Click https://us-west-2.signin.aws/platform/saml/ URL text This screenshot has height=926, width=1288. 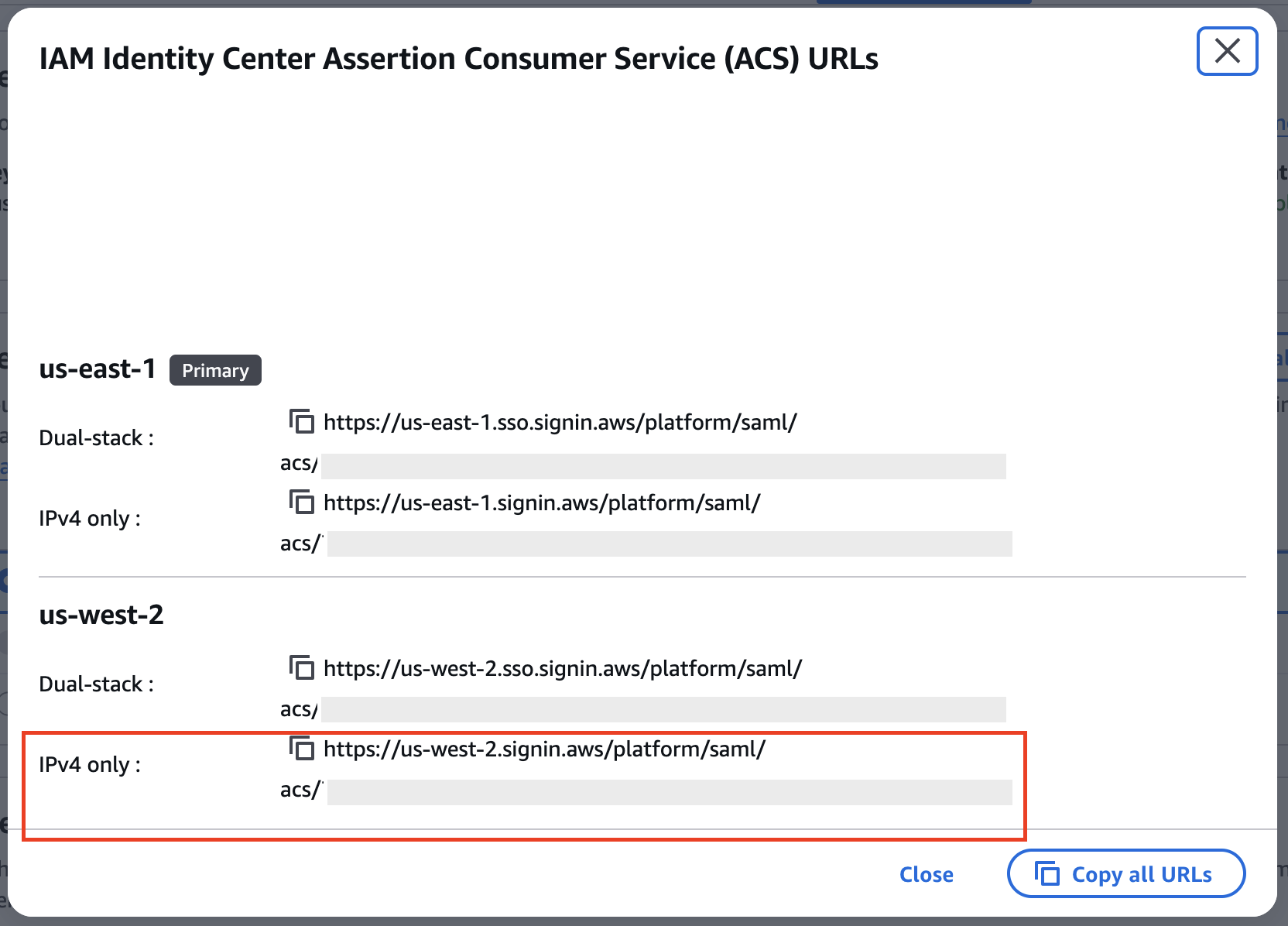544,749
